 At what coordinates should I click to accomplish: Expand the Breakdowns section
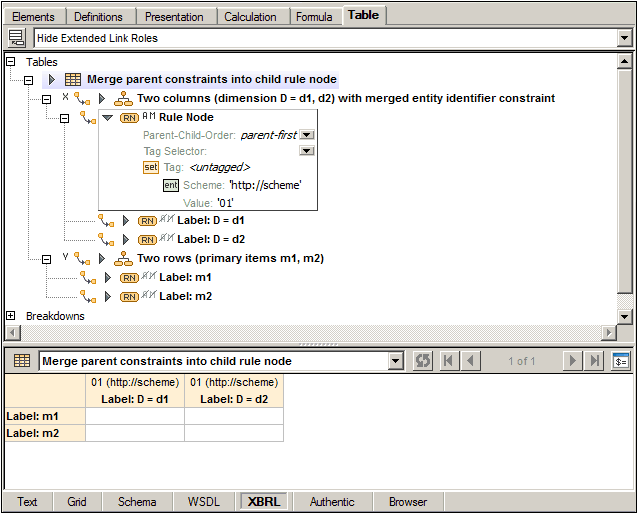[11, 316]
